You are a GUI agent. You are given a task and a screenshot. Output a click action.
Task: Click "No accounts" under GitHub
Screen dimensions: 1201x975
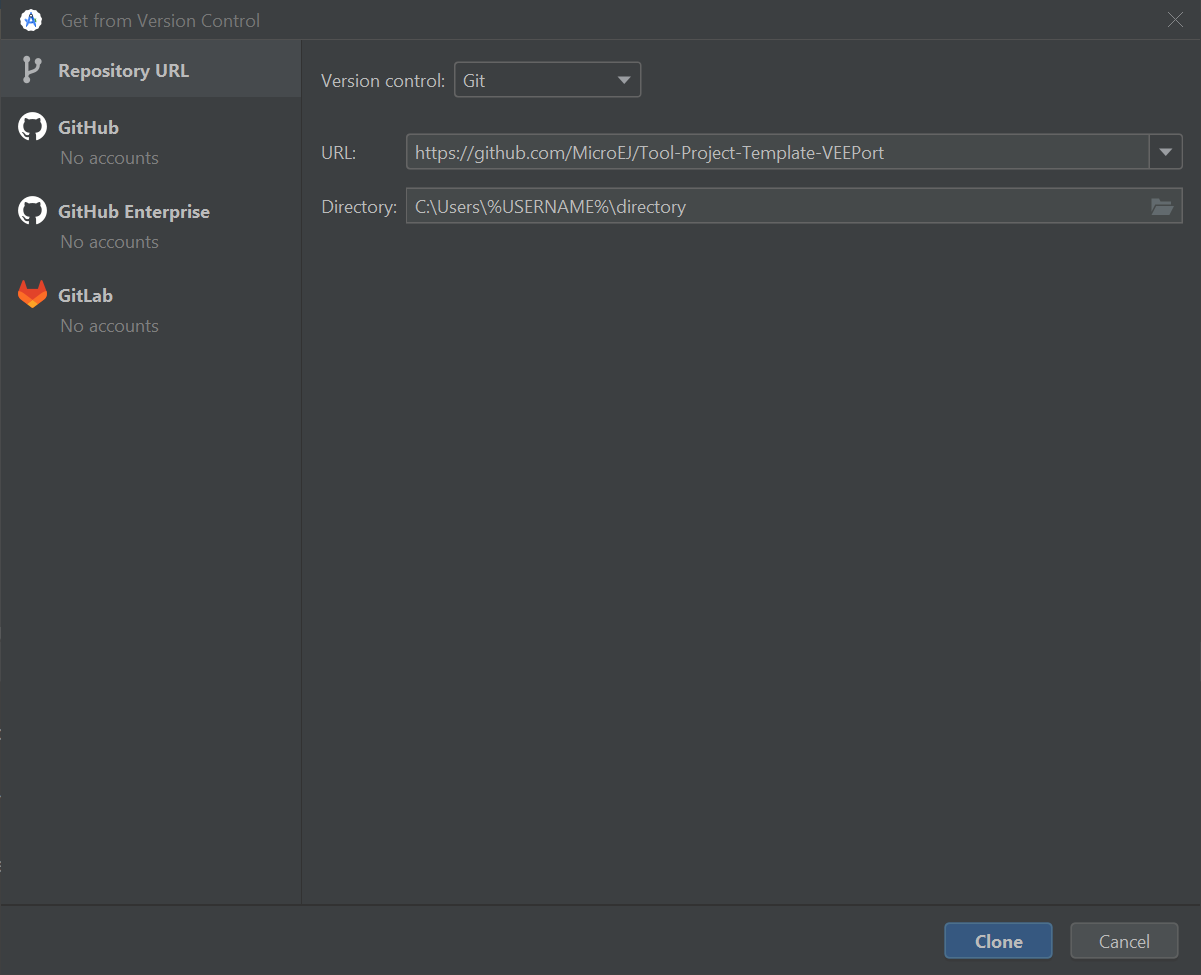pyautogui.click(x=109, y=158)
